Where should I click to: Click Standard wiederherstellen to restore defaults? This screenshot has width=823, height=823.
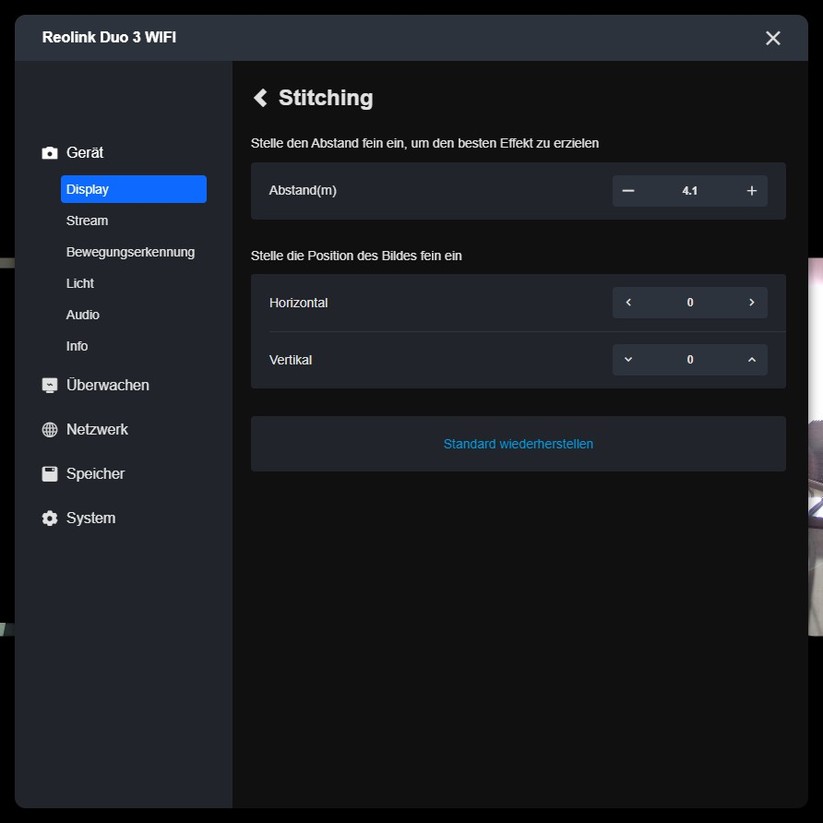[x=517, y=443]
